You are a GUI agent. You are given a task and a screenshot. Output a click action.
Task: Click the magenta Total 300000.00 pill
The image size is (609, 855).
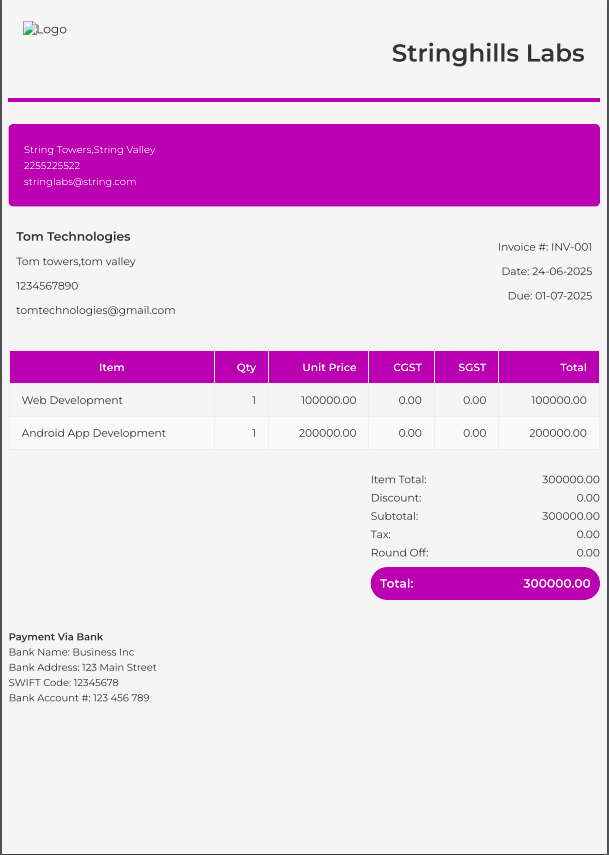485,583
